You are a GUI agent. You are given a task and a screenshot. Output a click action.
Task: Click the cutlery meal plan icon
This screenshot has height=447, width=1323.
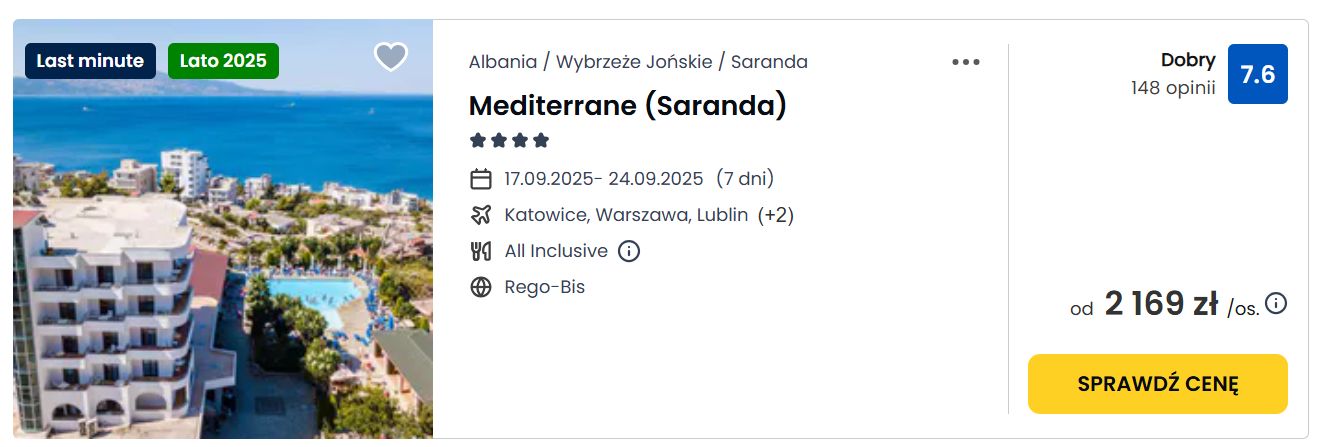[481, 251]
